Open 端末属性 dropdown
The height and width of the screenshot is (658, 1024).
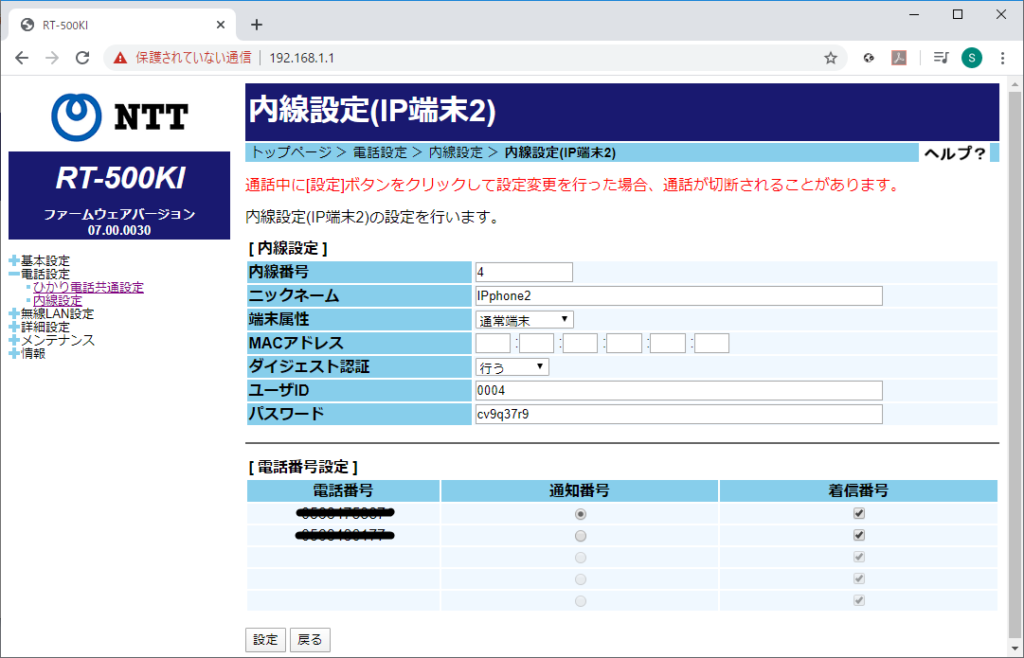tap(524, 320)
